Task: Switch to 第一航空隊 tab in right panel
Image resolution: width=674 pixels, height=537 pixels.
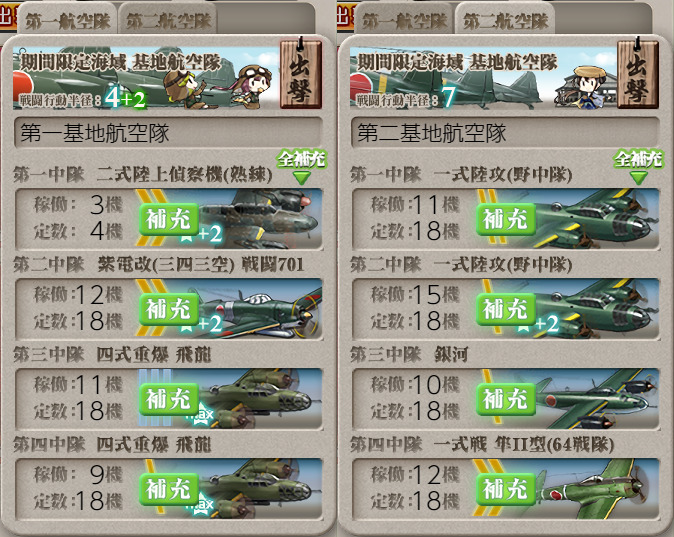Action: (404, 21)
